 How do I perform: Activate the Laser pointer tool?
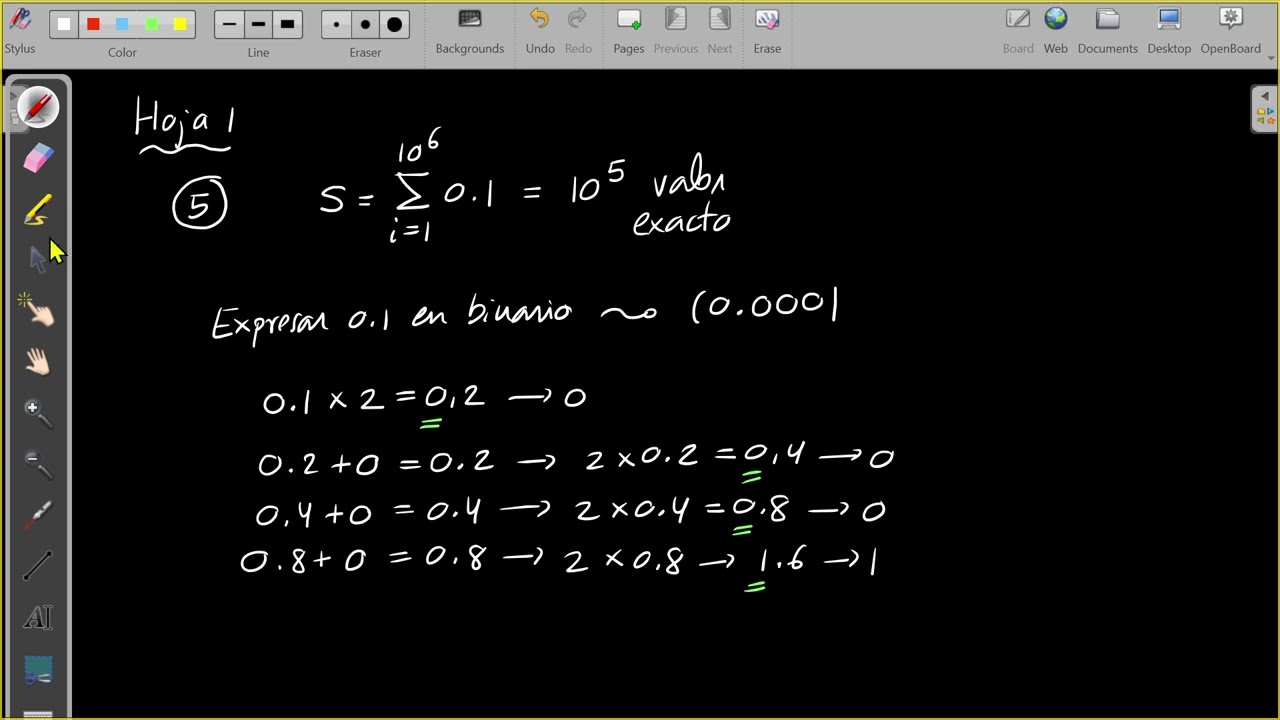tap(37, 515)
